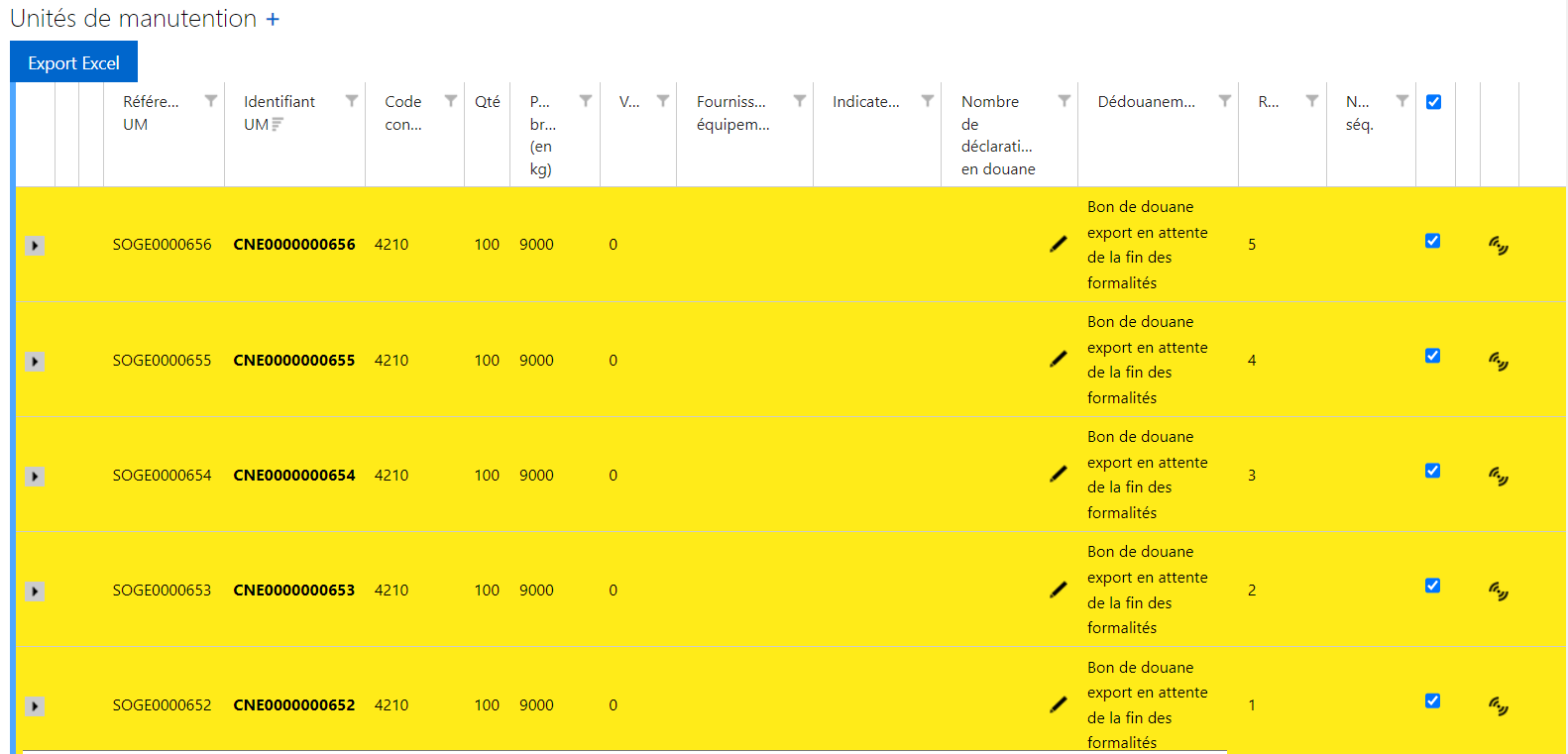Image resolution: width=1568 pixels, height=754 pixels.
Task: Expand row details for SOGE0000656
Action: (35, 246)
